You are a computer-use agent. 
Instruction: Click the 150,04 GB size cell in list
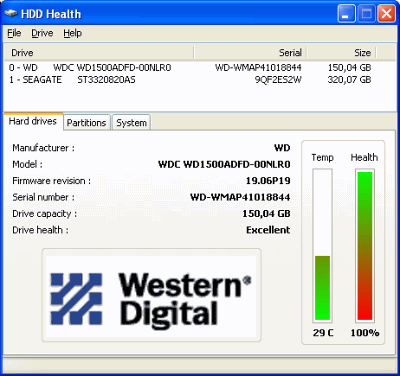coord(349,68)
